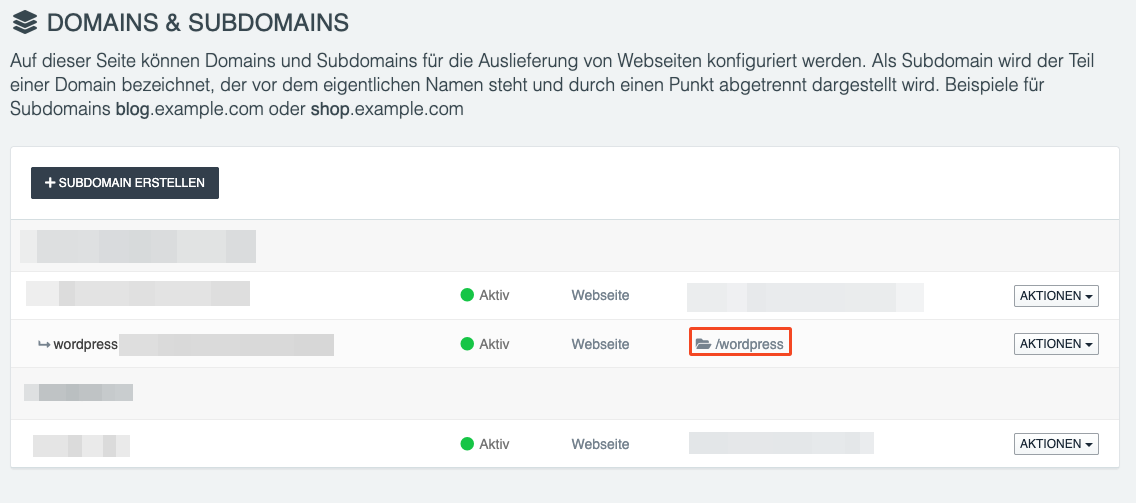Viewport: 1136px width, 503px height.
Task: Open Aktionen dropdown for wordpress subdomain
Action: pyautogui.click(x=1057, y=344)
